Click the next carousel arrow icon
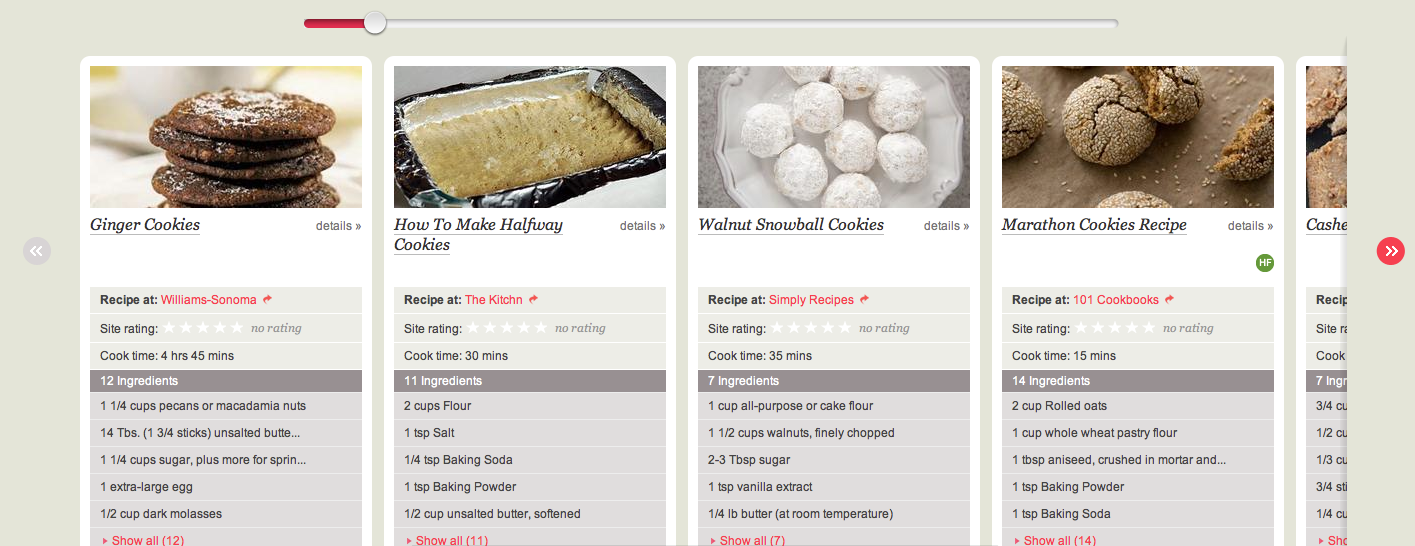This screenshot has height=546, width=1415. 1391,251
